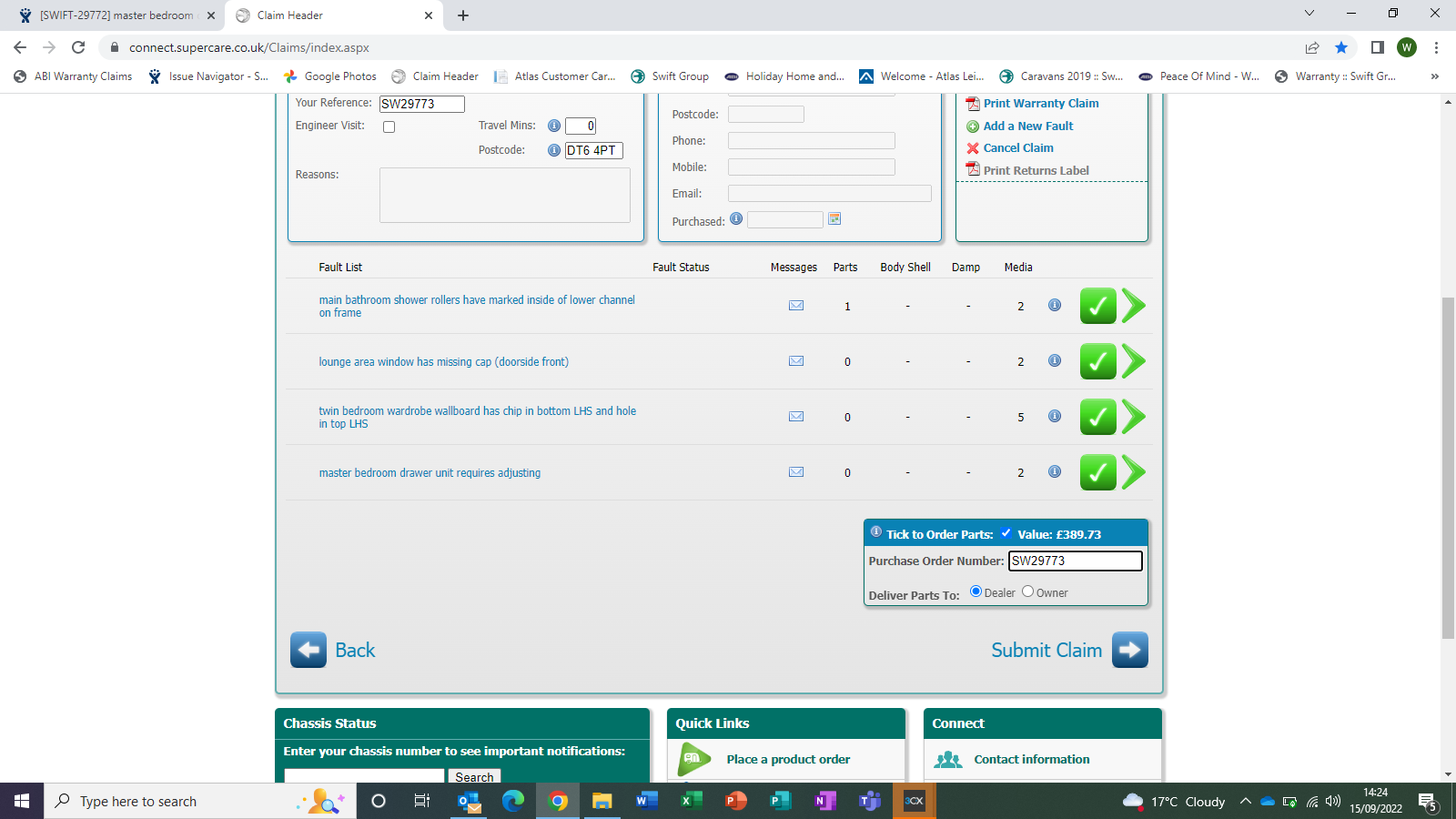This screenshot has width=1456, height=819.
Task: Click the Print Returns Label link
Action: 1036,171
